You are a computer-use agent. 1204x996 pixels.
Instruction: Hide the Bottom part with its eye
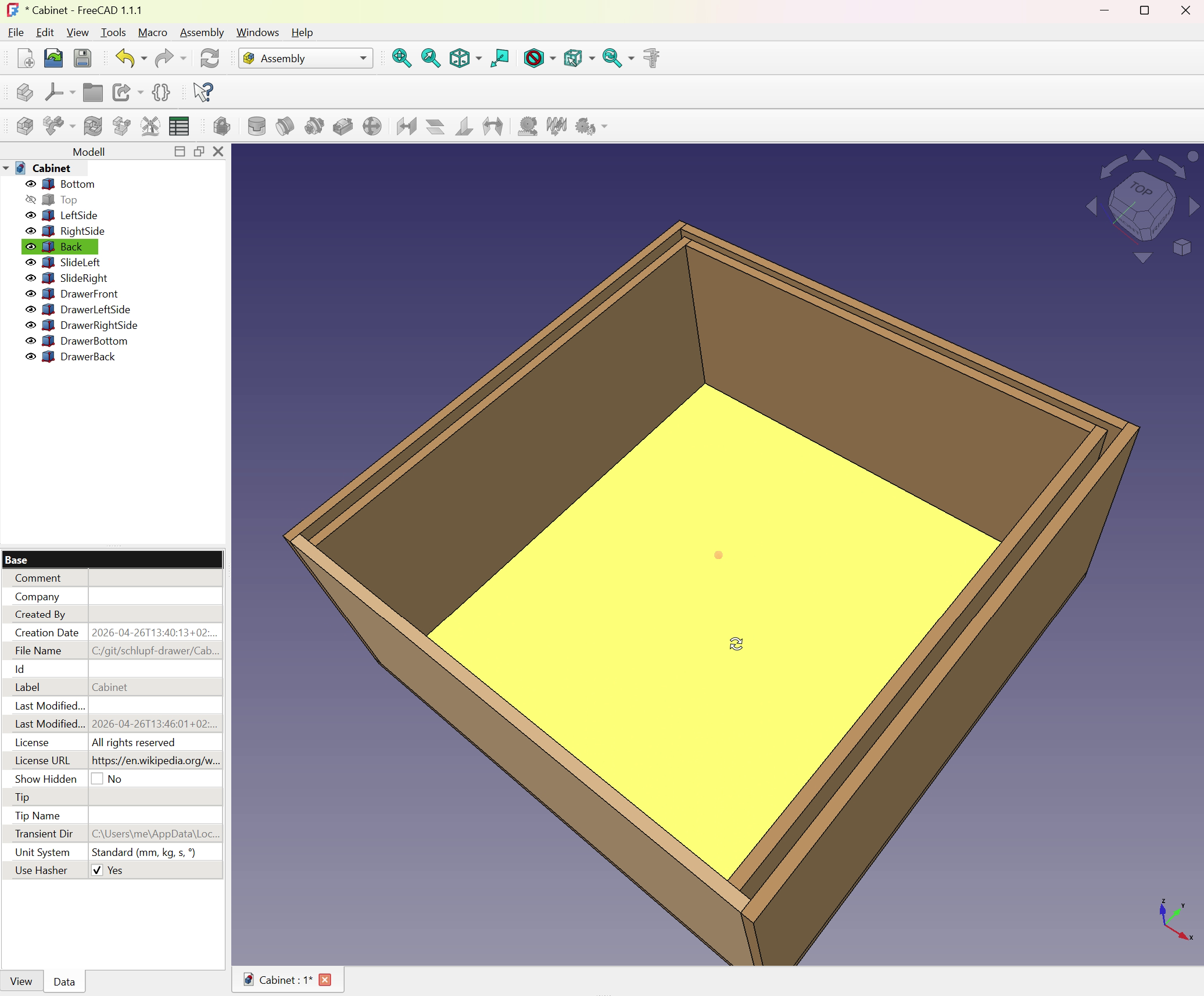31,184
